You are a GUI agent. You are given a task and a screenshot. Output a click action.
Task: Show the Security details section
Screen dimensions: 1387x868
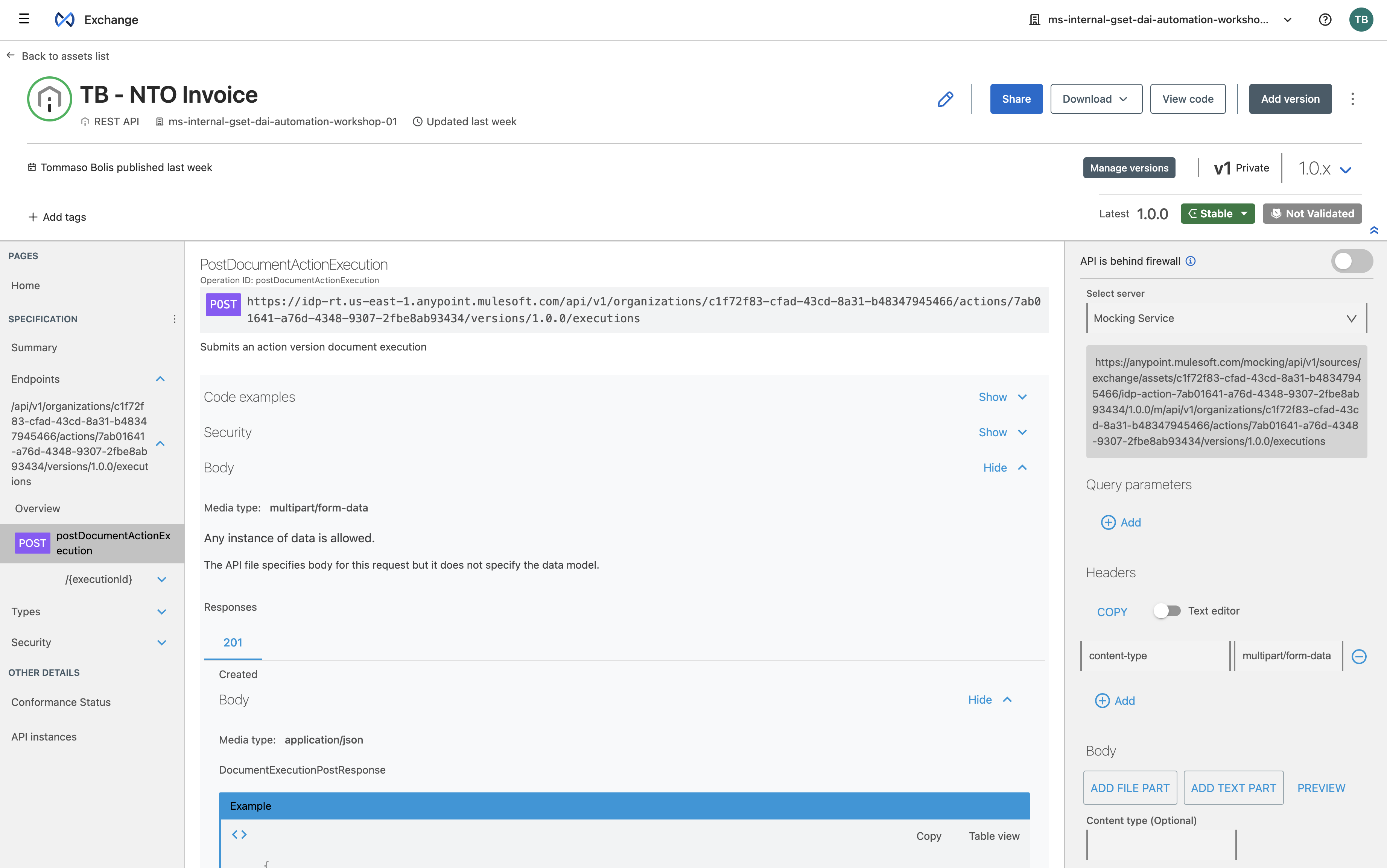click(1003, 432)
